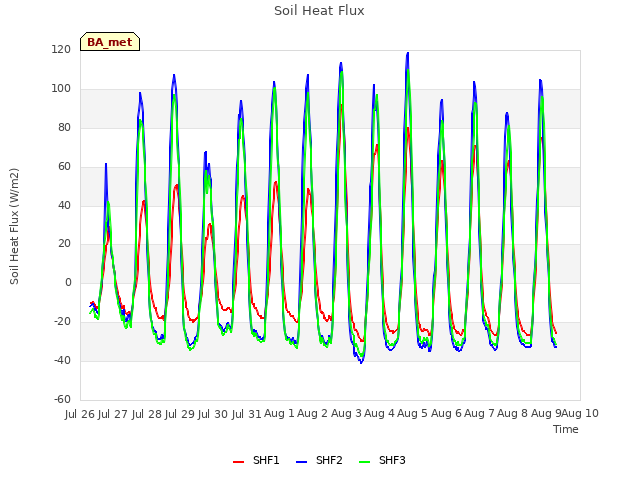640x480 pixels.
Task: Click the red SHF1 legend color marker
Action: 238,462
